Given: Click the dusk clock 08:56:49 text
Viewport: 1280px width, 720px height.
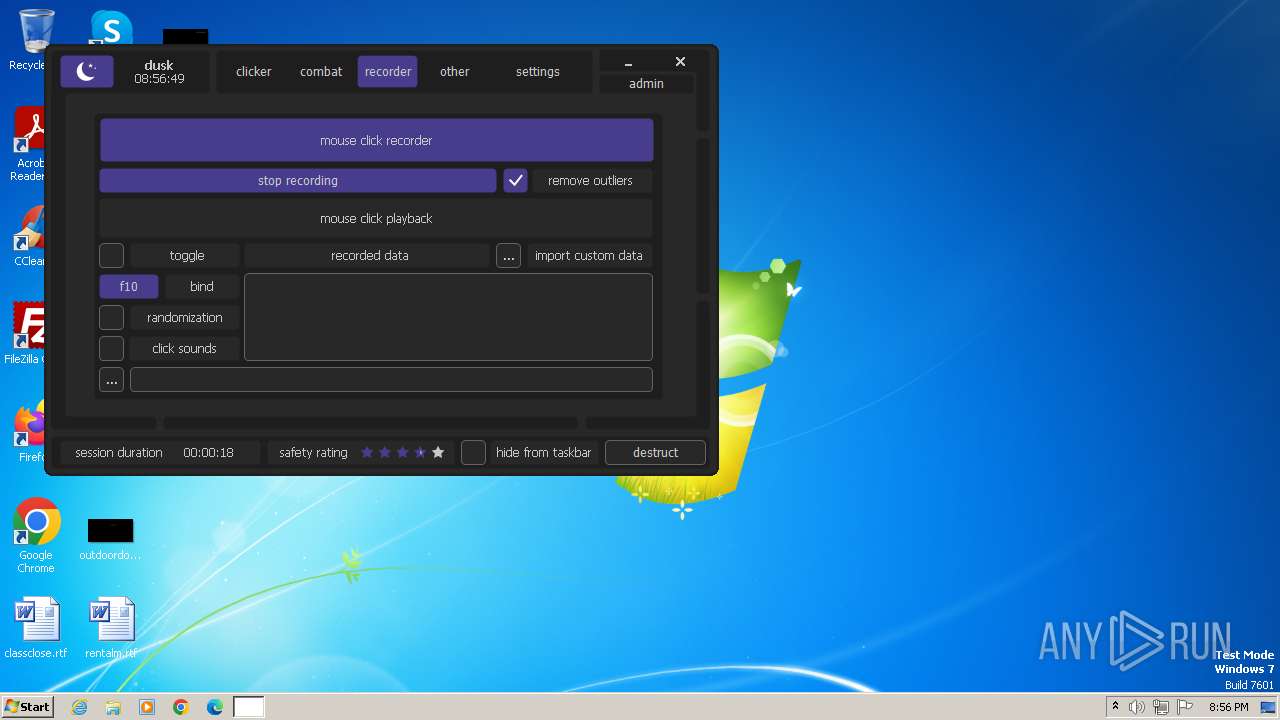Looking at the screenshot, I should pos(159,79).
